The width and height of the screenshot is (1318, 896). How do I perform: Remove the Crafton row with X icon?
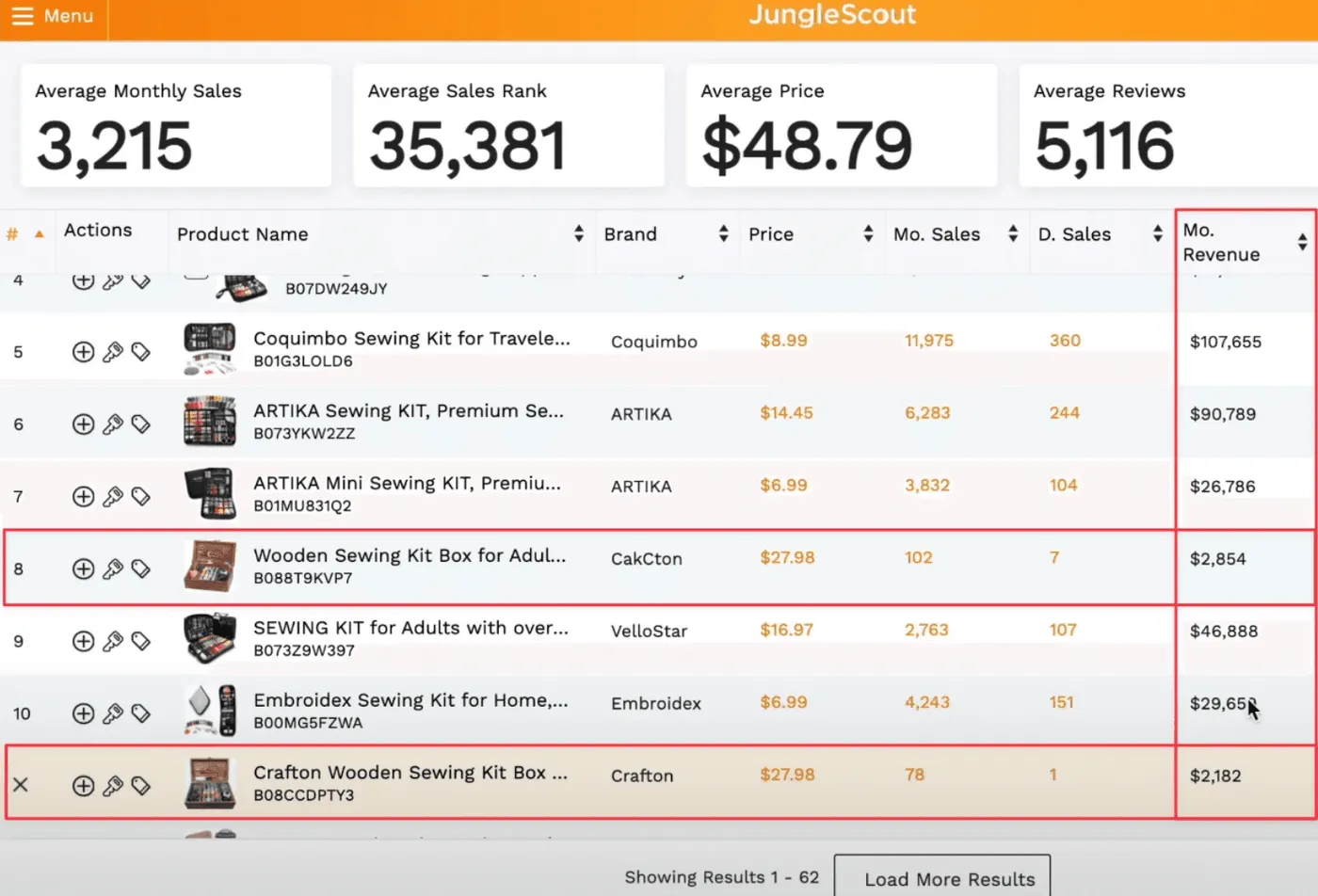(21, 785)
